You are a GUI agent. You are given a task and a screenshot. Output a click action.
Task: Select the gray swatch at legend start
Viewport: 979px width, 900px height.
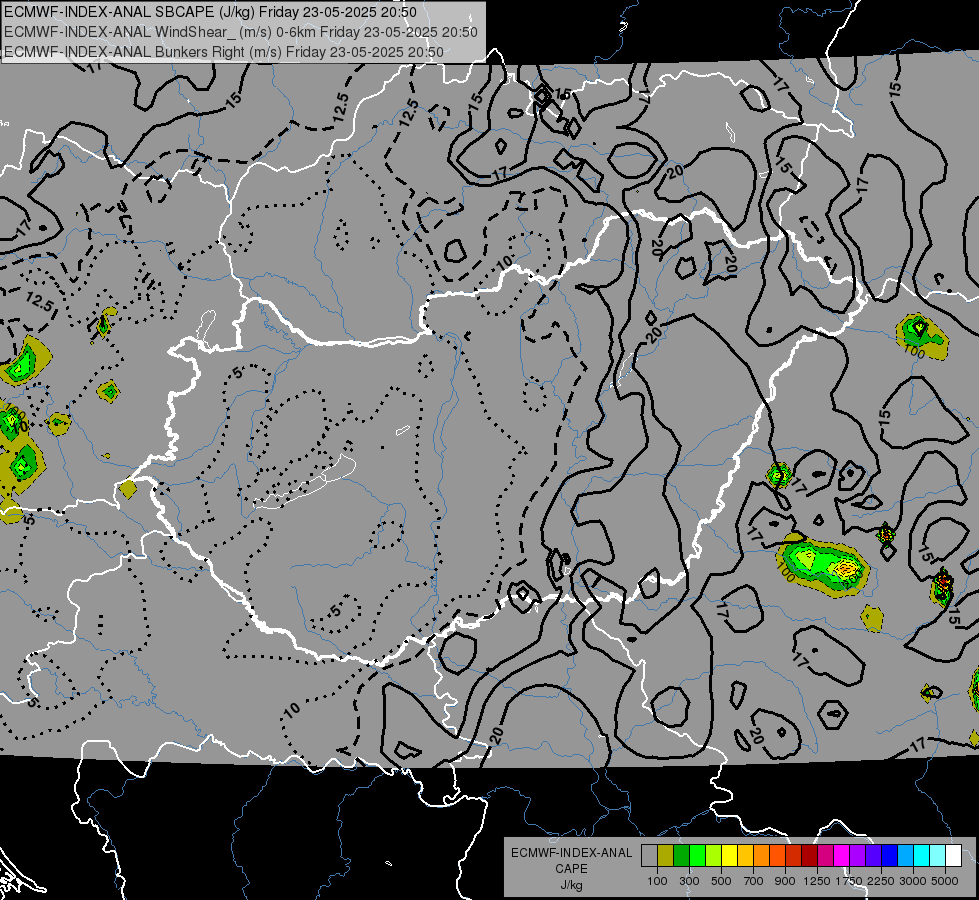[x=649, y=856]
